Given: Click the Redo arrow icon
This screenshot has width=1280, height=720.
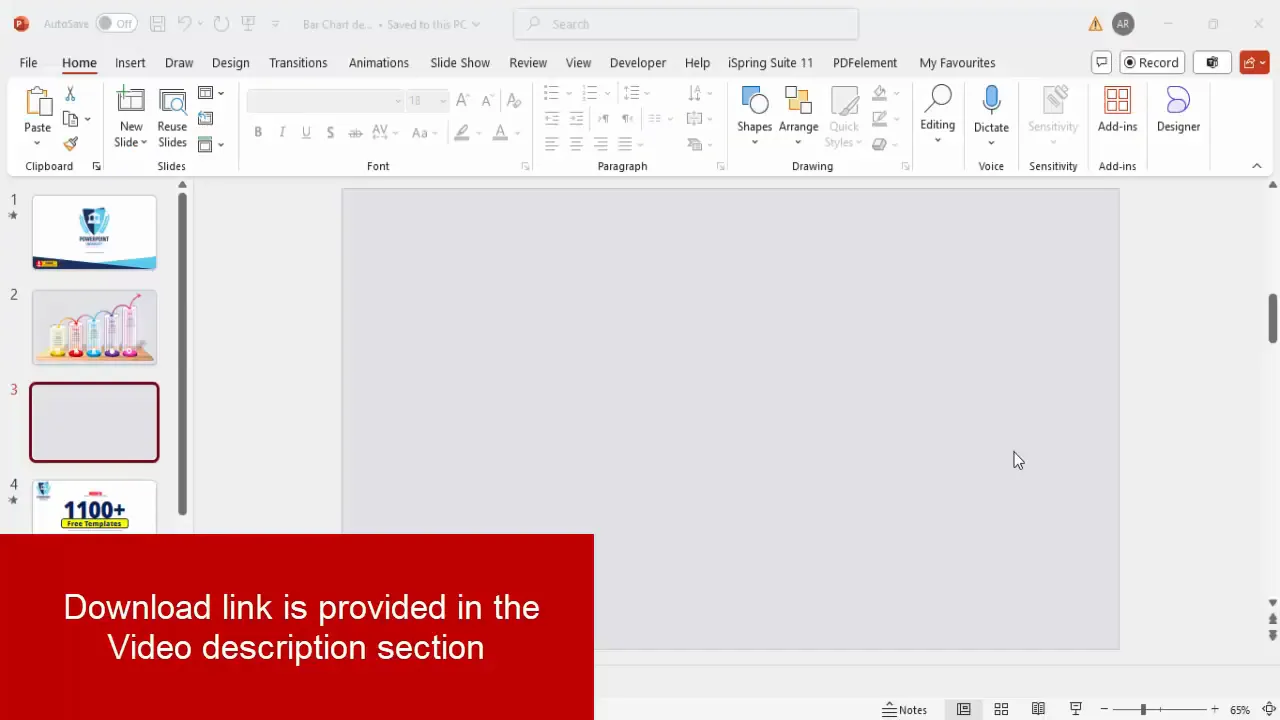Looking at the screenshot, I should (x=221, y=23).
